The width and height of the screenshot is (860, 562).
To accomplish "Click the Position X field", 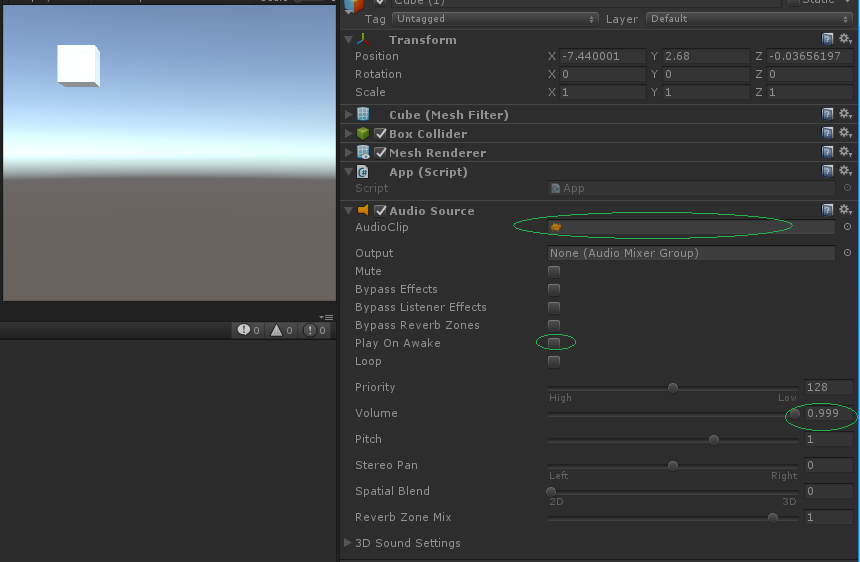I will 602,56.
